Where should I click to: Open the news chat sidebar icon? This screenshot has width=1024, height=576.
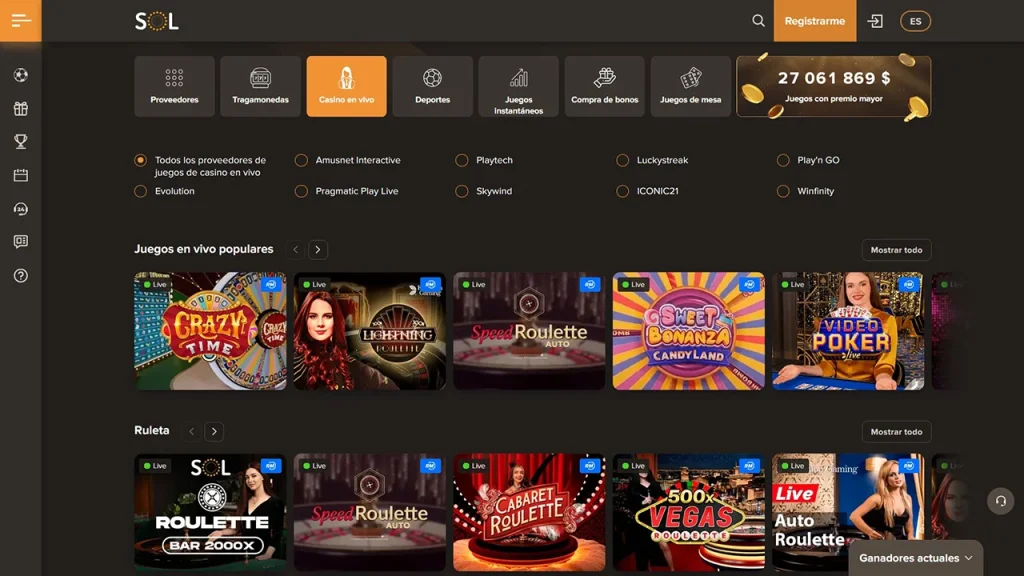(x=21, y=242)
